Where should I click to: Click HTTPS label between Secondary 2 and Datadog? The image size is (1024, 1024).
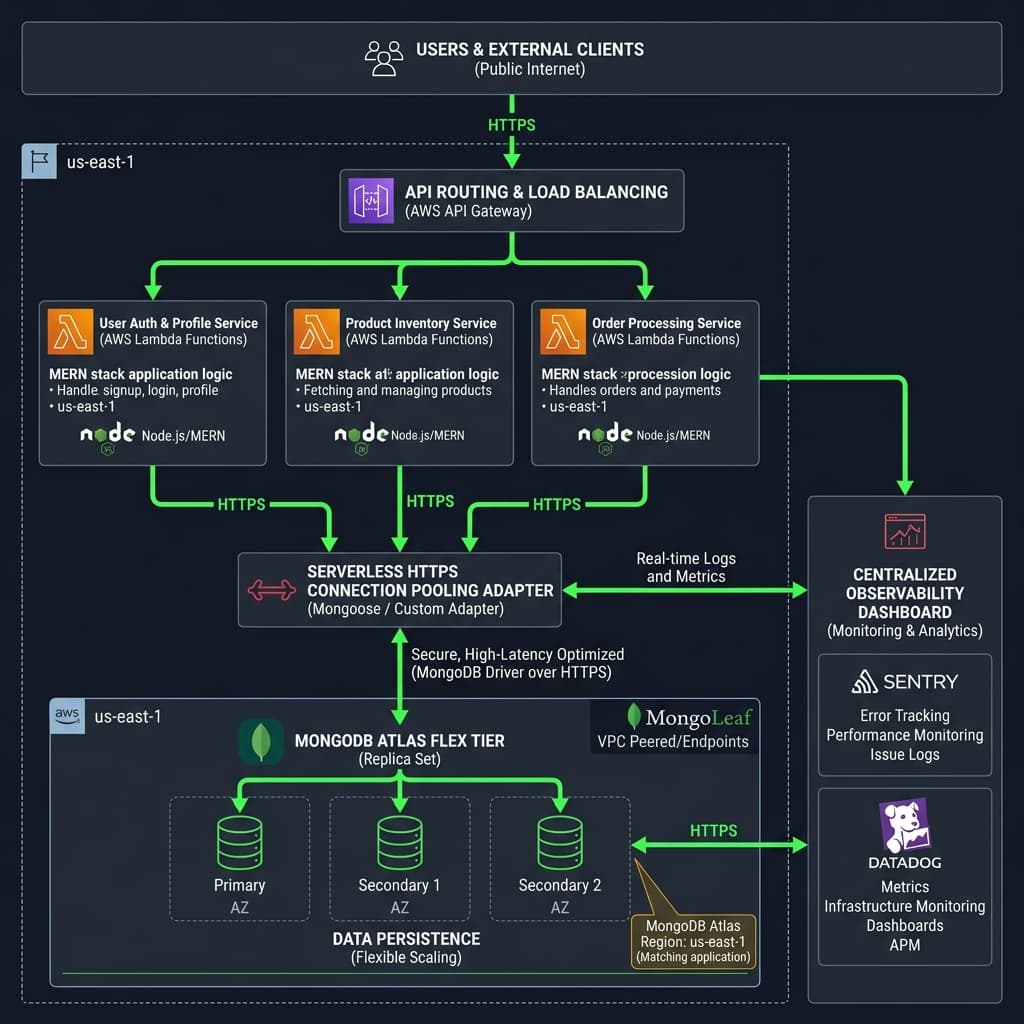(x=713, y=831)
